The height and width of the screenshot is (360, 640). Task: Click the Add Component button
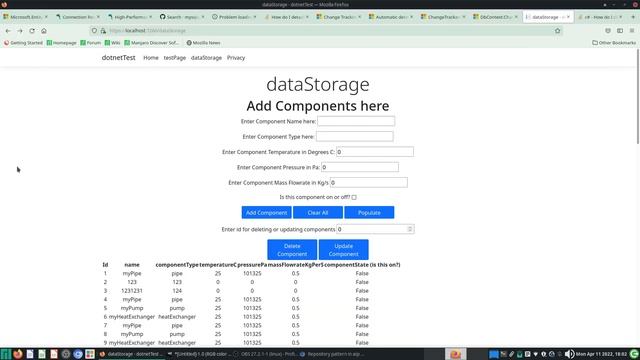(267, 212)
